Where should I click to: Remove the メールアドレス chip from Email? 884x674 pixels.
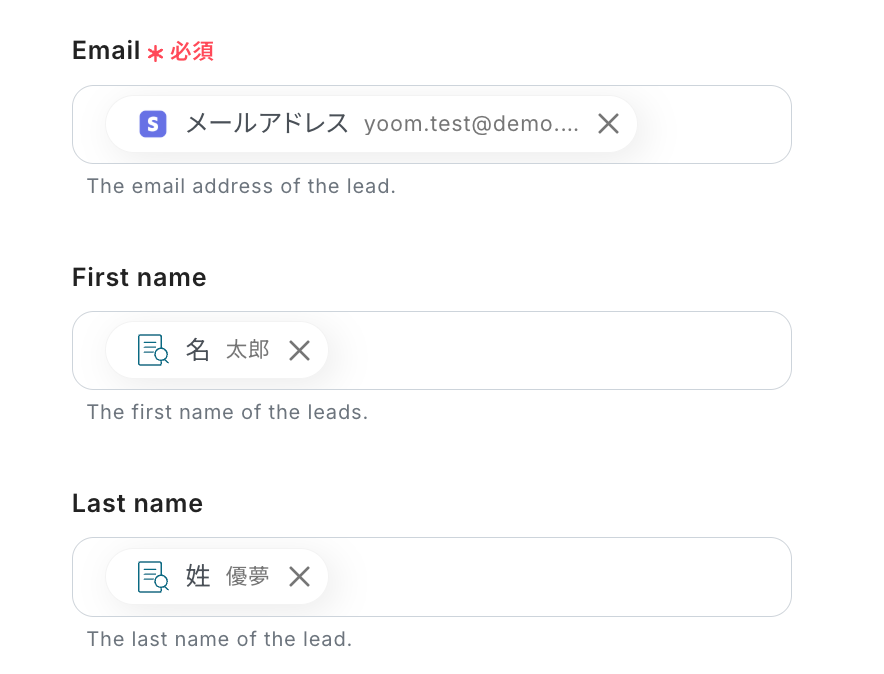608,124
